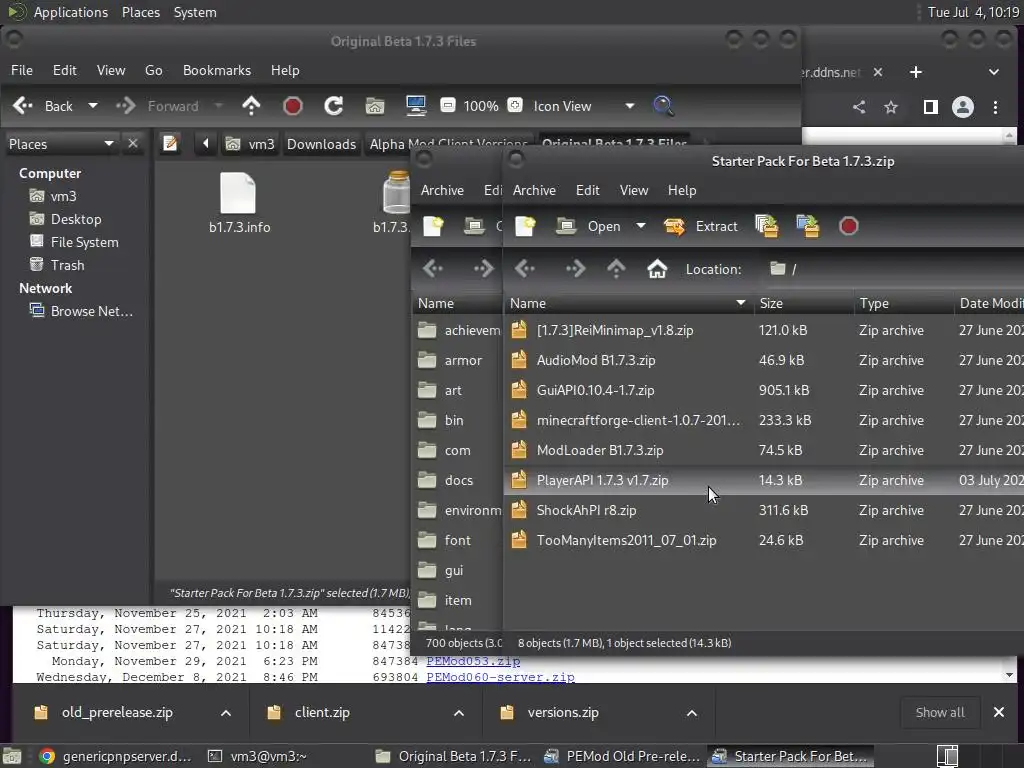This screenshot has width=1024, height=768.
Task: Bookmark page with the star icon
Action: (x=891, y=107)
